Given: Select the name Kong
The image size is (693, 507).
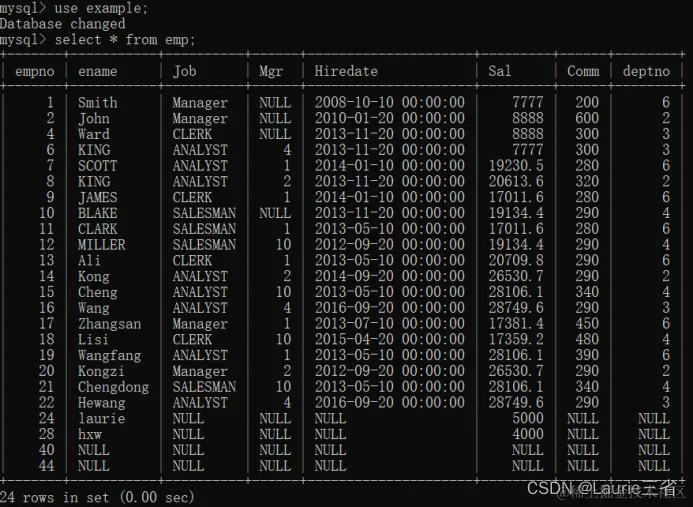Looking at the screenshot, I should [94, 276].
